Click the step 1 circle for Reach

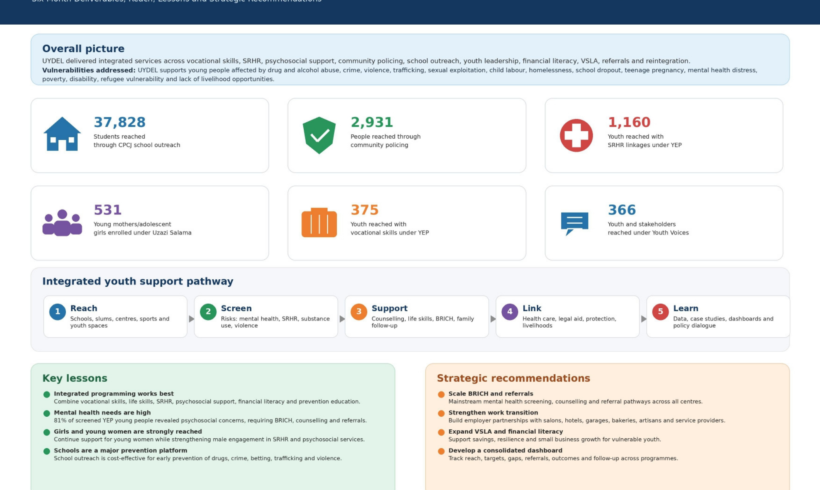click(x=57, y=312)
